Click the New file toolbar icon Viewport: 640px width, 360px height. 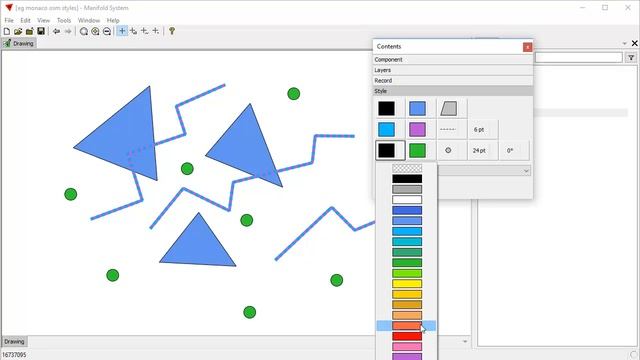(x=7, y=31)
